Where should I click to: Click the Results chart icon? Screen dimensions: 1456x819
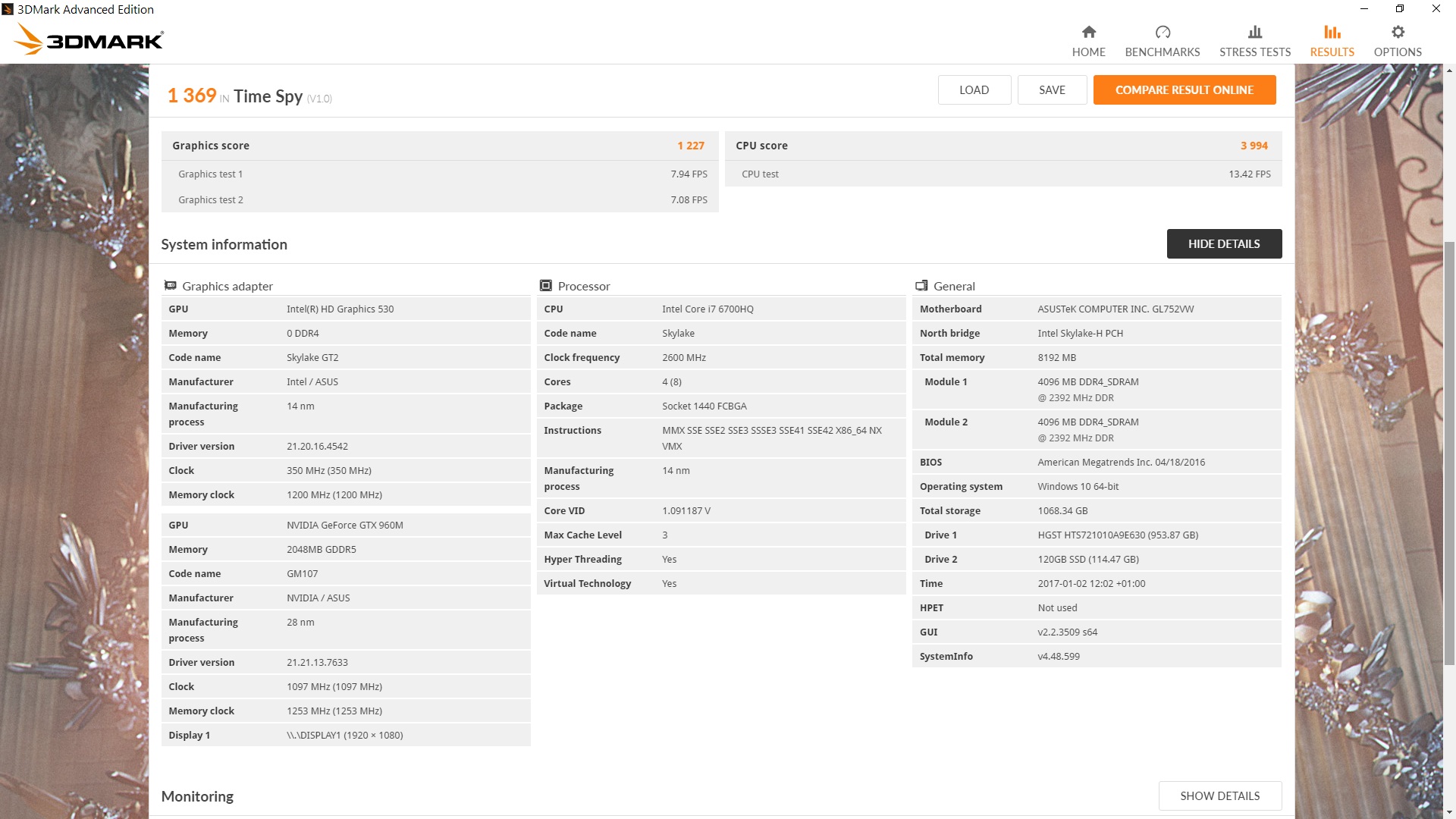(1332, 32)
